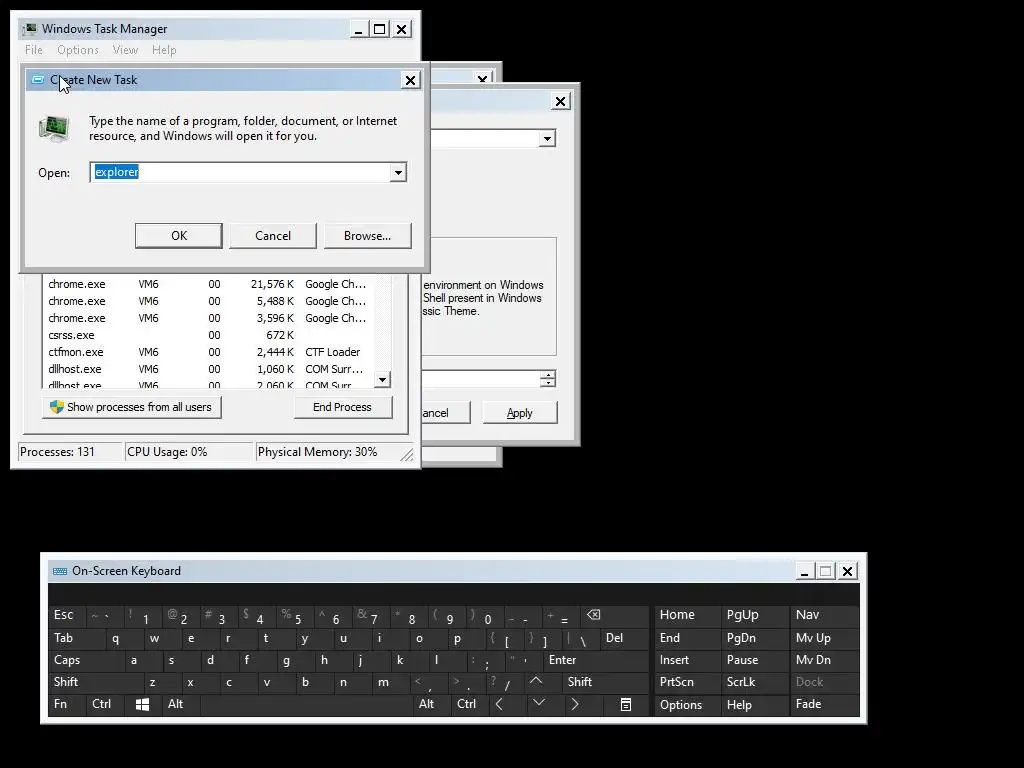Toggle the left Alt key

pyautogui.click(x=181, y=705)
